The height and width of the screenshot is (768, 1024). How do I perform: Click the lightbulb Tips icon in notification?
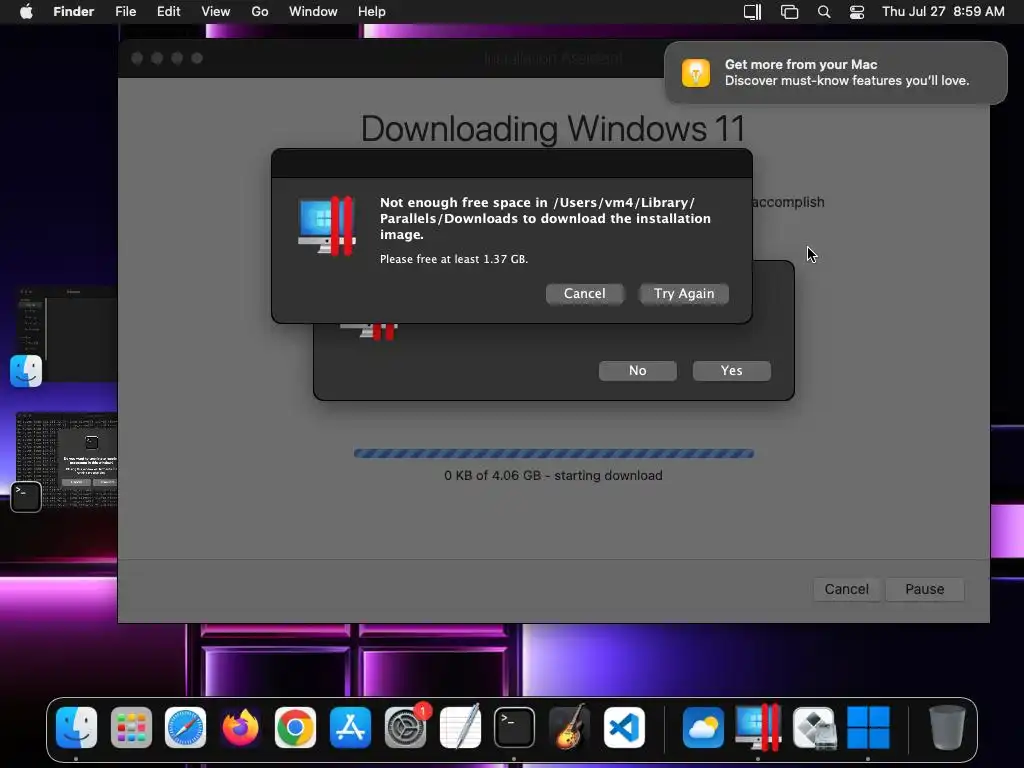coord(696,72)
